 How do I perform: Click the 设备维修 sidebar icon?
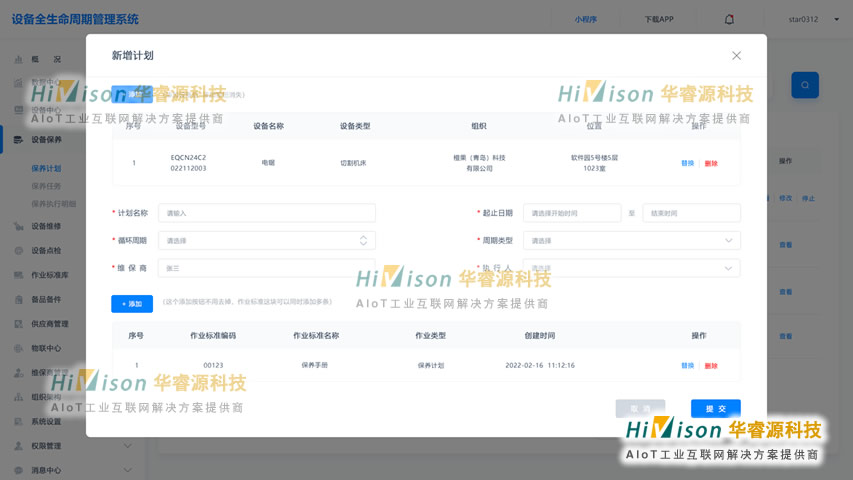click(x=18, y=226)
